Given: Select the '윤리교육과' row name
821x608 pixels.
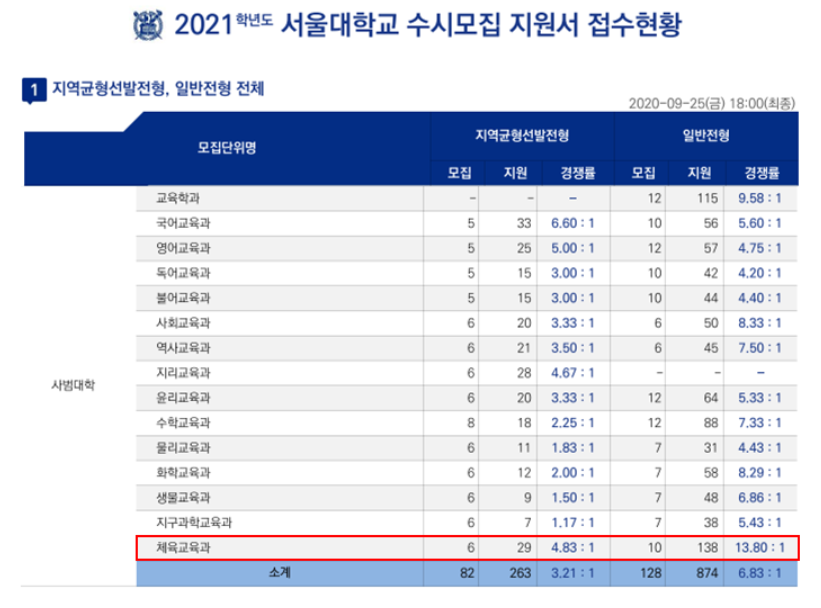Looking at the screenshot, I should tap(183, 397).
